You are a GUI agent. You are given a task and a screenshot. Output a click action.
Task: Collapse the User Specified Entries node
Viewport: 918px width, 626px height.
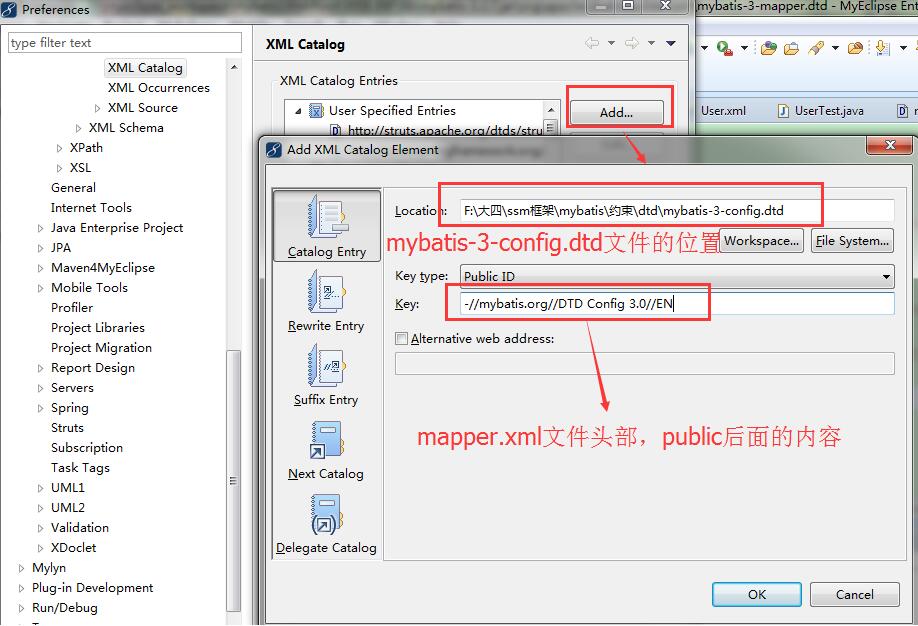click(x=298, y=111)
